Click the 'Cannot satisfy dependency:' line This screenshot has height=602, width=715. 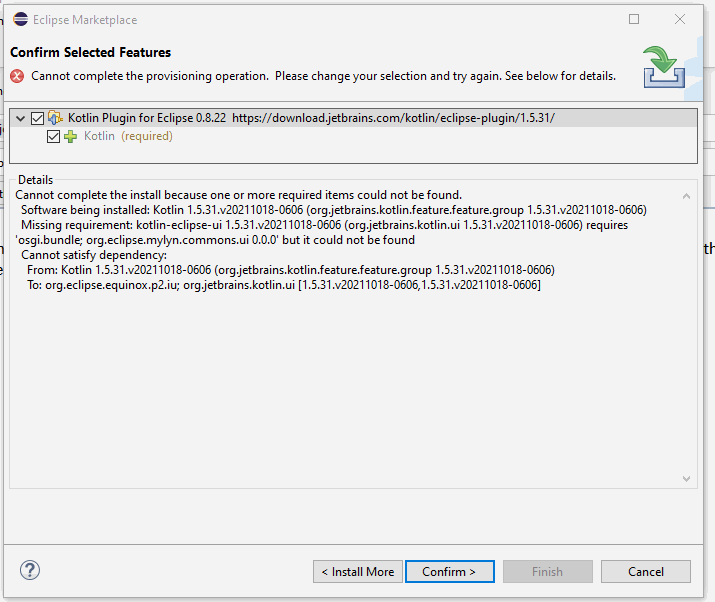[94, 255]
